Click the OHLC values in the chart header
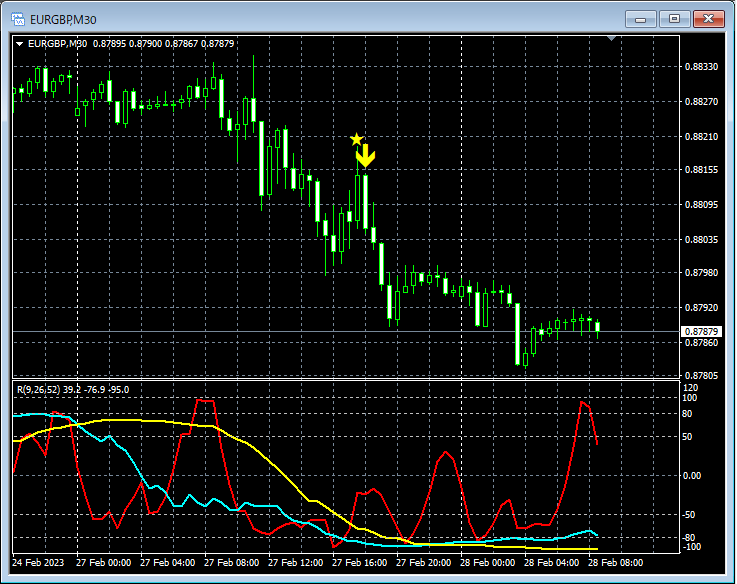This screenshot has height=584, width=737. tap(164, 44)
